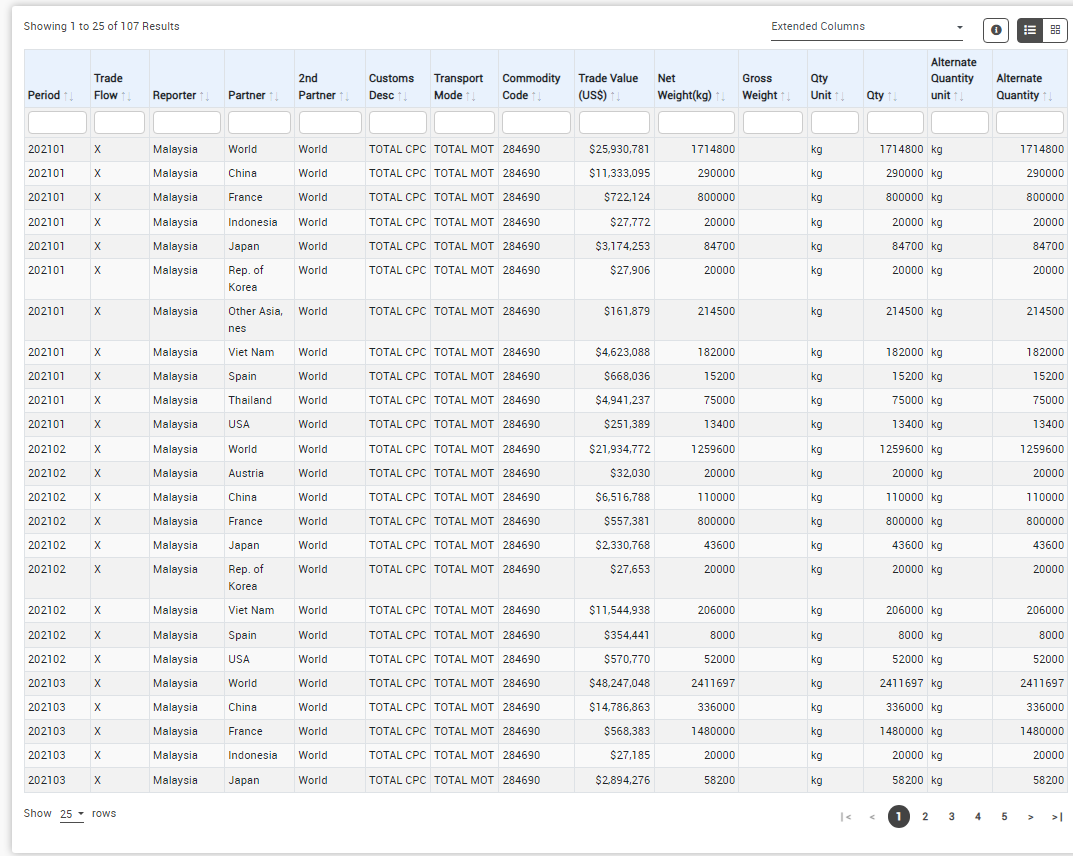1073x856 pixels.
Task: Switch to grid view layout
Action: [x=1055, y=30]
